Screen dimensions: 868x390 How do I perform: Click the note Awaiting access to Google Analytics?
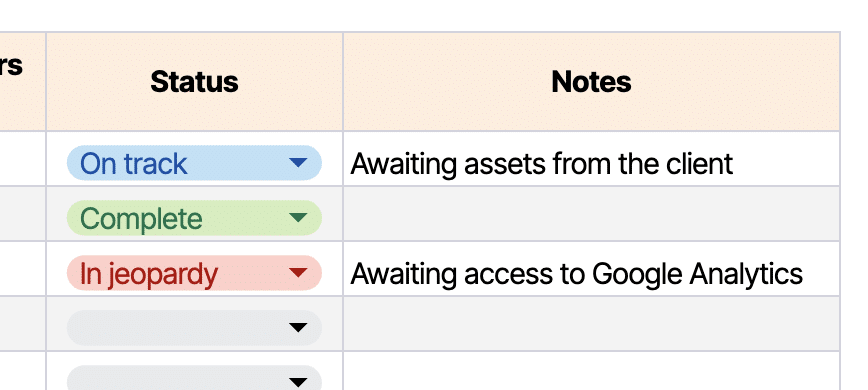pos(576,274)
